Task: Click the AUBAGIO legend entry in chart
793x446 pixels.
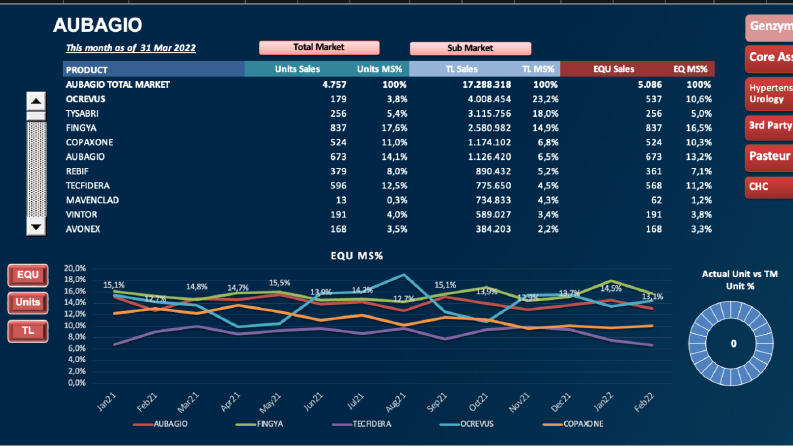Action: pos(160,424)
